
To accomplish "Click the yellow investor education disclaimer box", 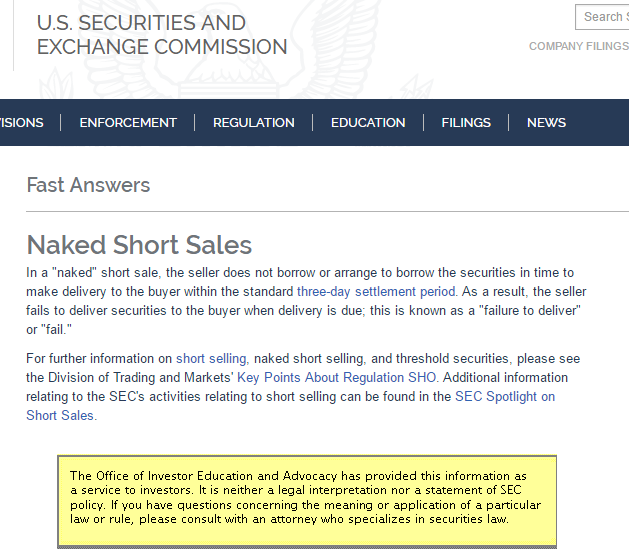I will point(307,500).
